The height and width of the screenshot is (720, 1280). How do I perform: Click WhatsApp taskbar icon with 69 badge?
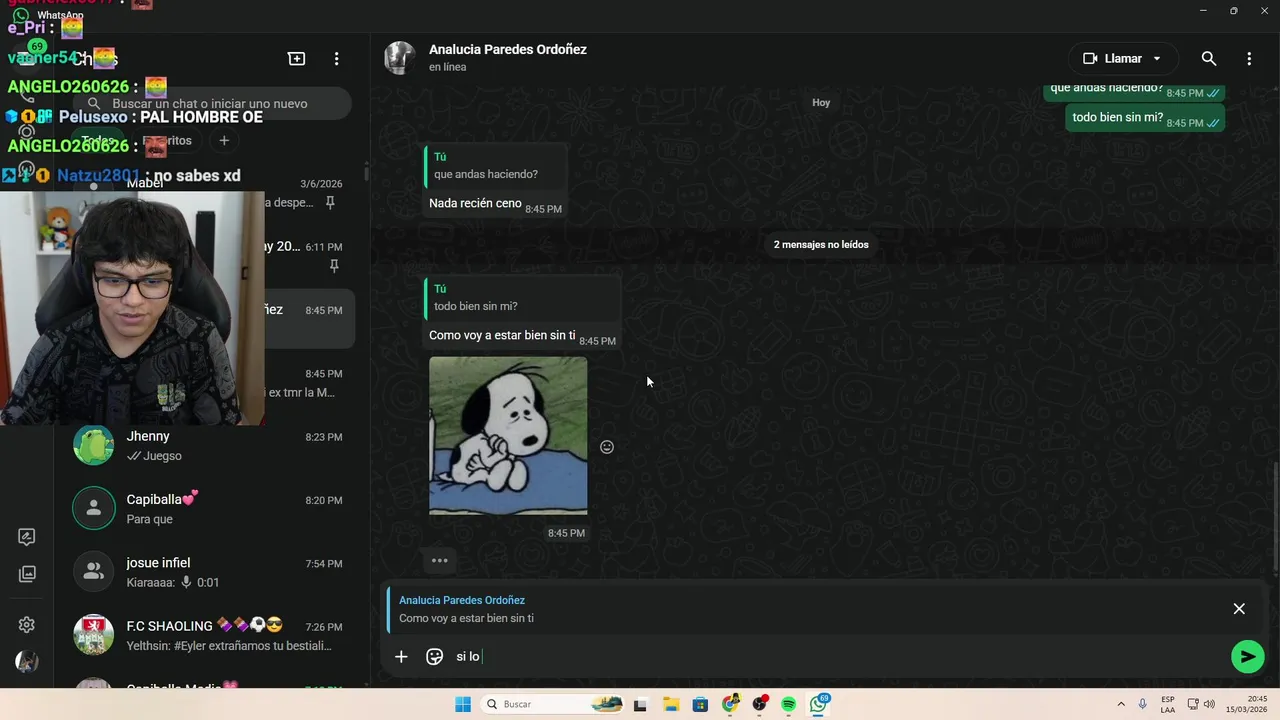pyautogui.click(x=819, y=704)
